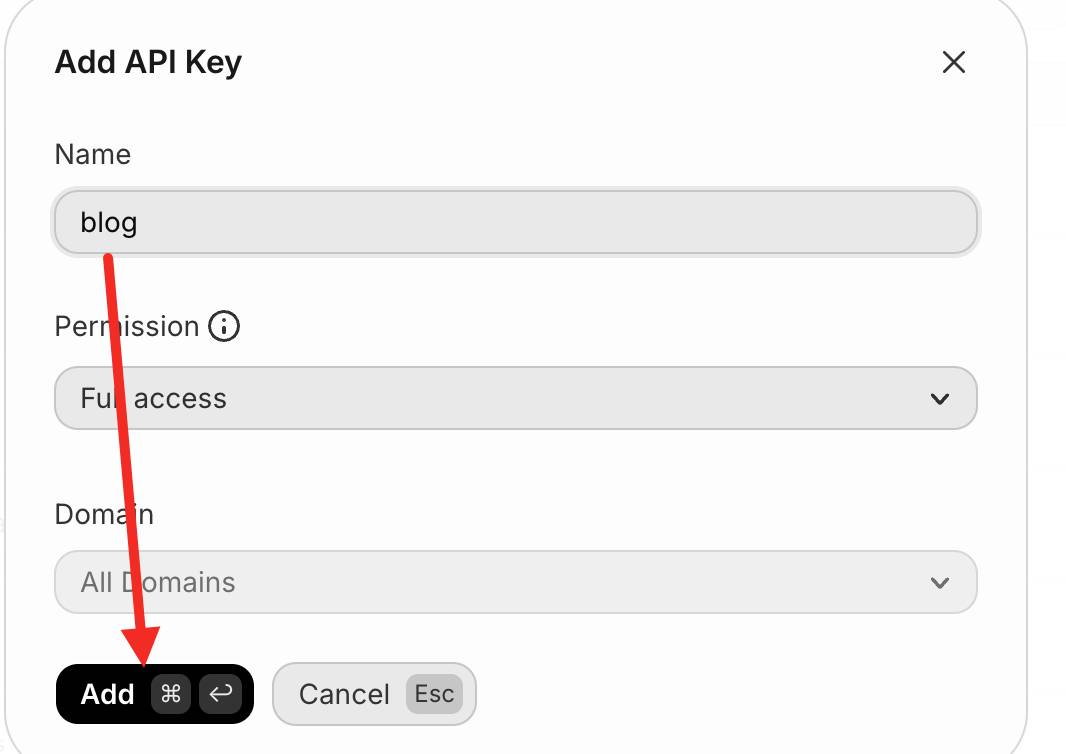Click the Permission field label
The image size is (1066, 754).
point(126,326)
